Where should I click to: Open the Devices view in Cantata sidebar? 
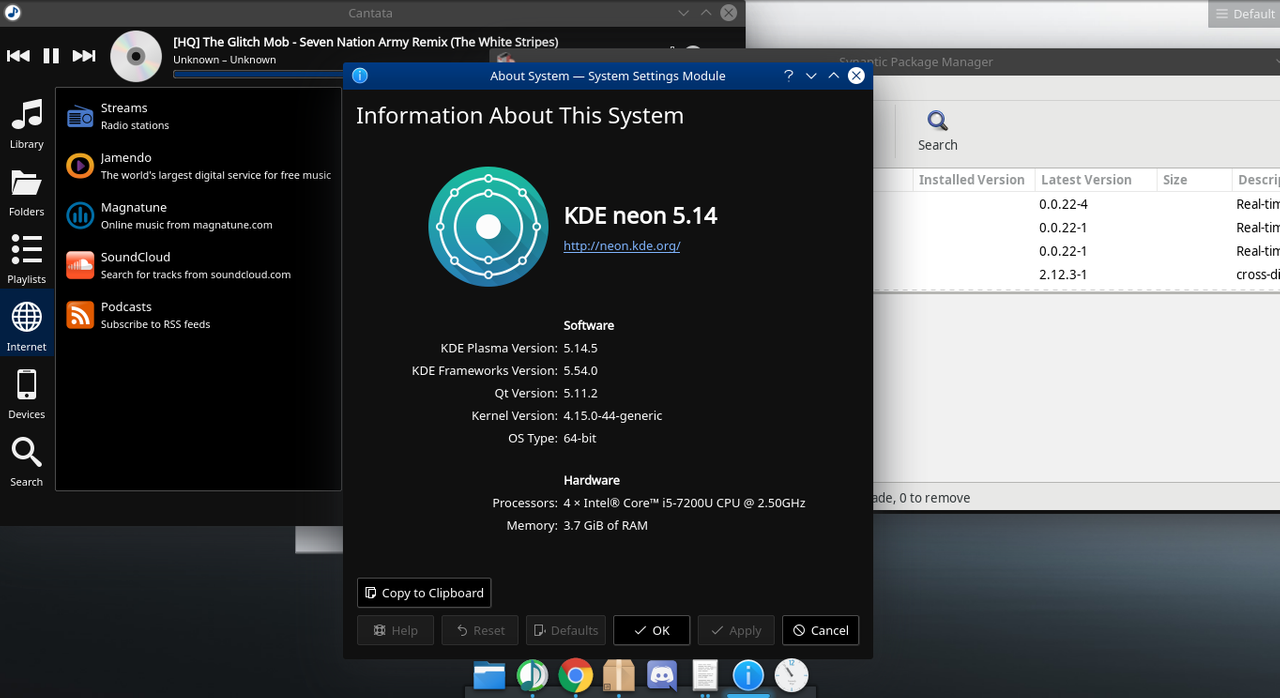27,394
